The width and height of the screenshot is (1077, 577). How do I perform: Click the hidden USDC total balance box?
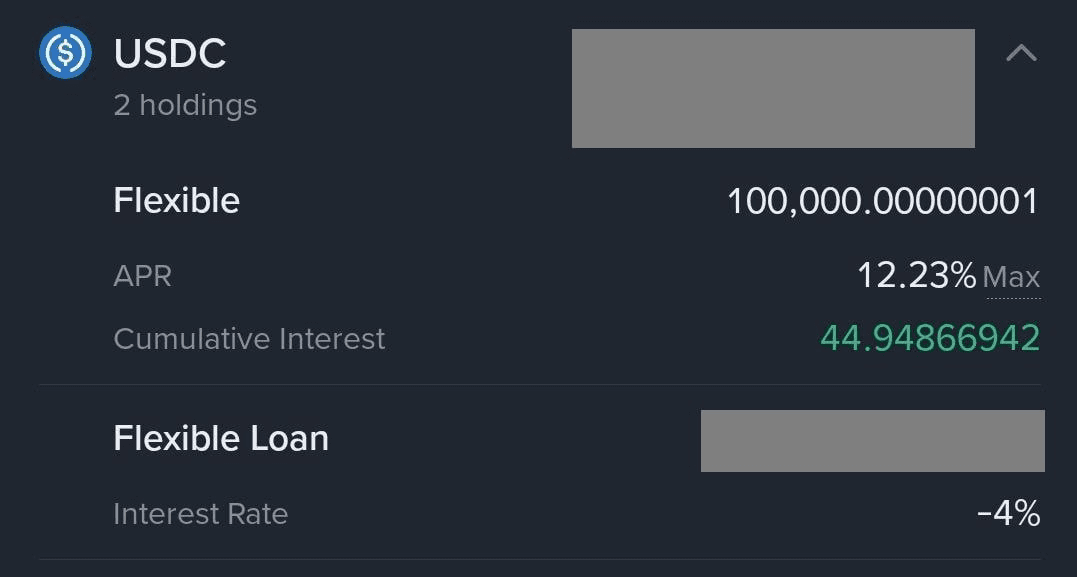[773, 88]
